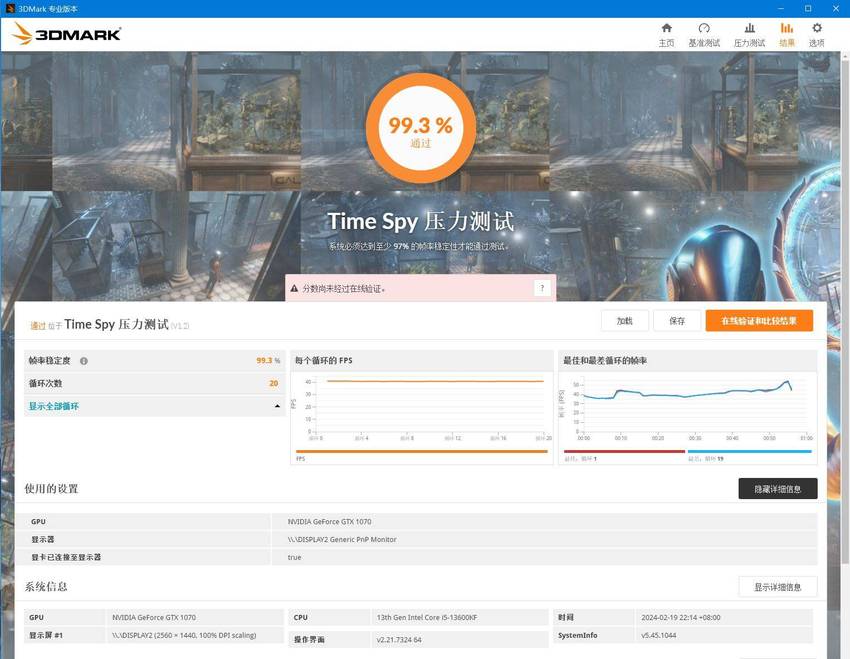The image size is (850, 659).
Task: Click the 显示全部循环 link
Action: 54,406
